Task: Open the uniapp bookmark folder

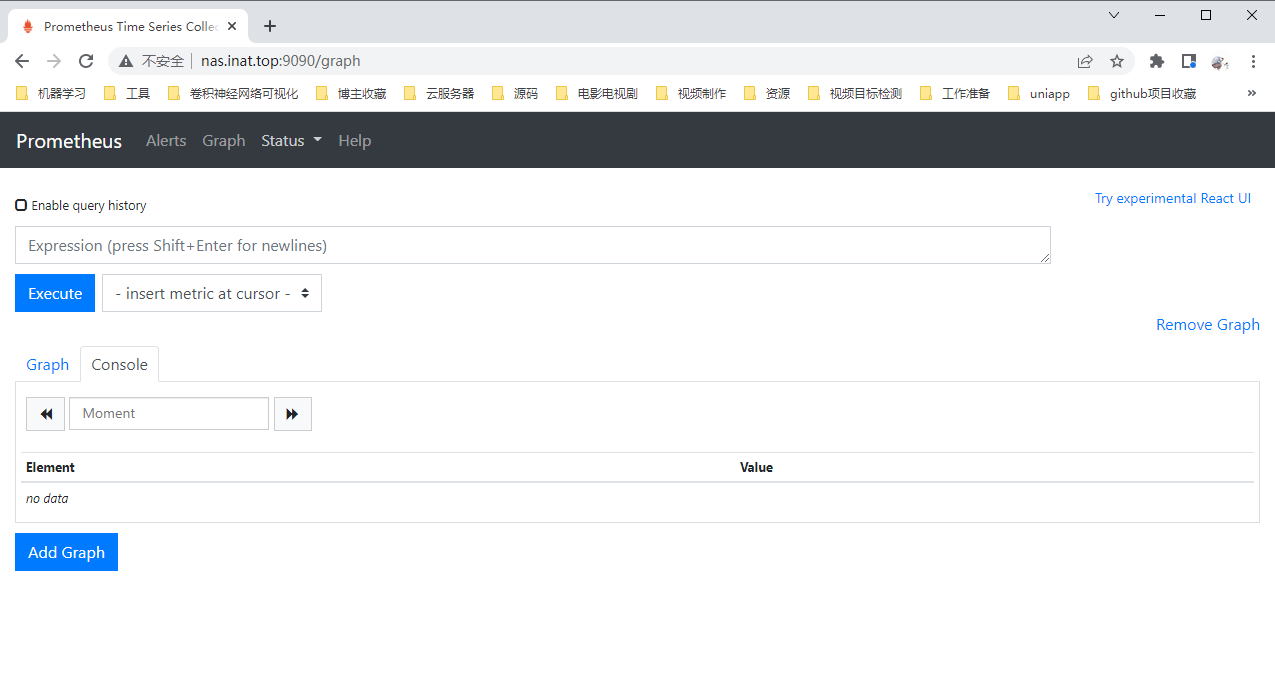Action: [x=1039, y=93]
